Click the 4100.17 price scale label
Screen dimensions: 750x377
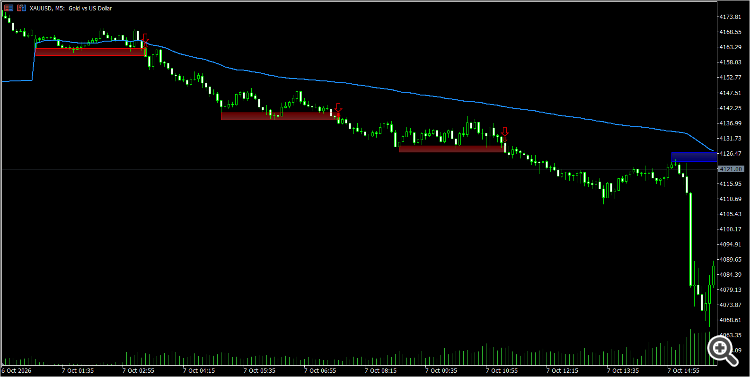click(730, 229)
